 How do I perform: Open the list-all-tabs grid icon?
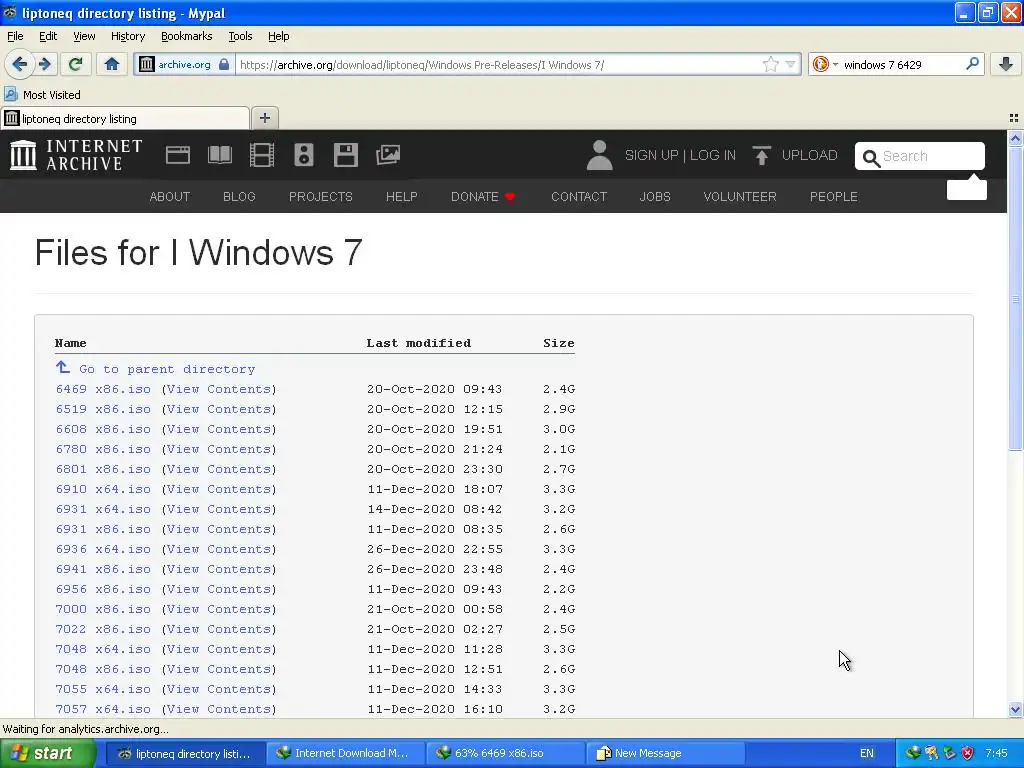pyautogui.click(x=1014, y=118)
